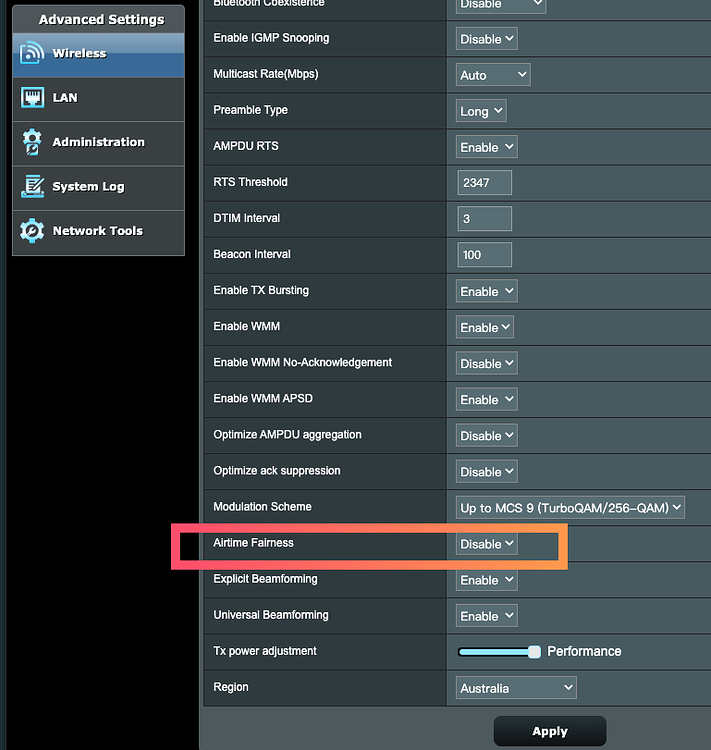711x750 pixels.
Task: Open the Preamble Type dropdown
Action: [x=481, y=111]
